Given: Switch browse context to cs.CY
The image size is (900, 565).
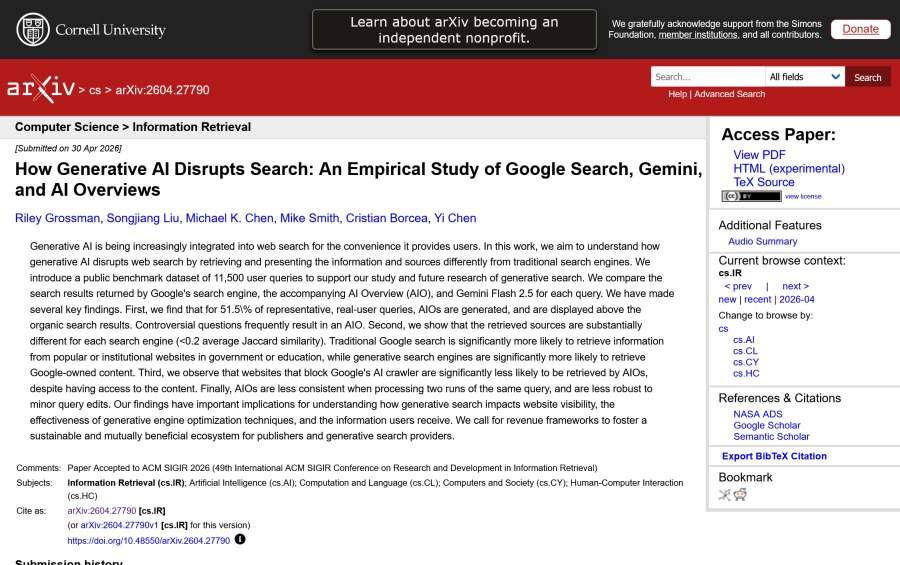Looking at the screenshot, I should (746, 362).
